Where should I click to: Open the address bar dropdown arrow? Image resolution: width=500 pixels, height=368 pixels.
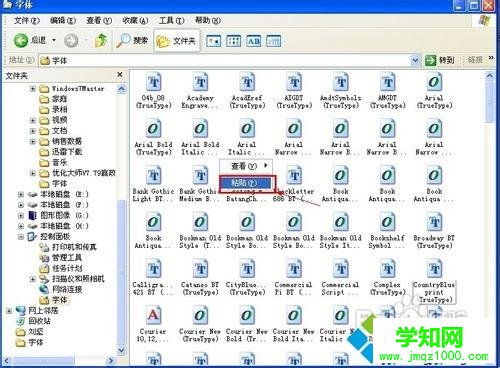point(415,60)
